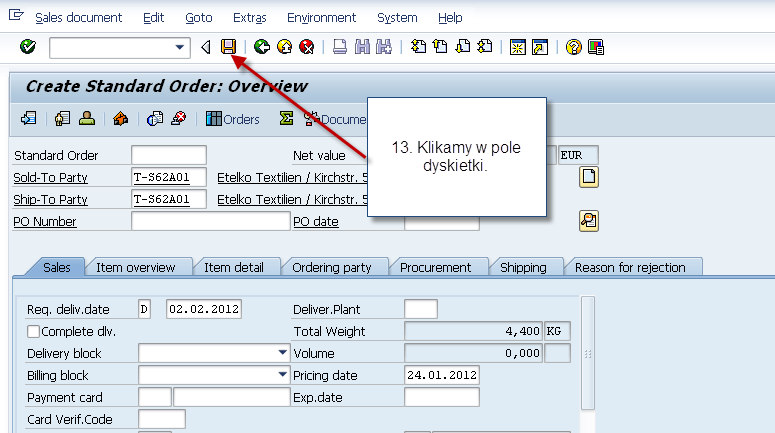Click the stacked pages icon in application toolbar
The image size is (775, 433).
point(155,119)
